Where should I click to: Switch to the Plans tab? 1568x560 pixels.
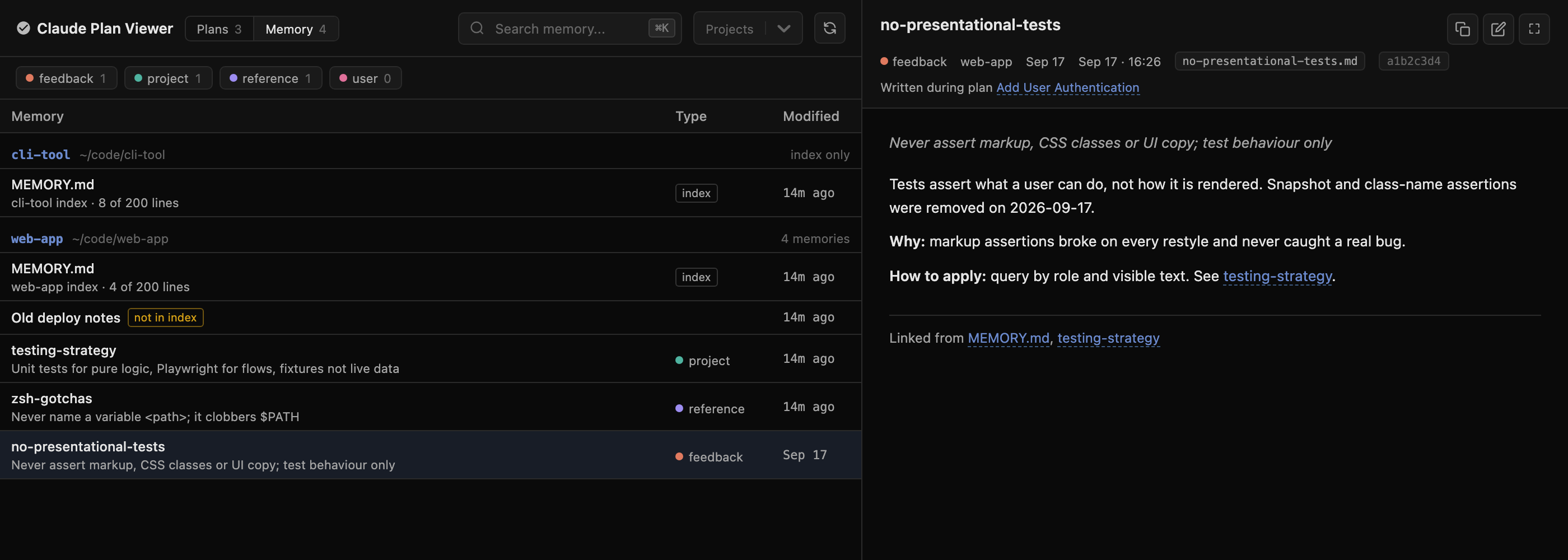219,29
